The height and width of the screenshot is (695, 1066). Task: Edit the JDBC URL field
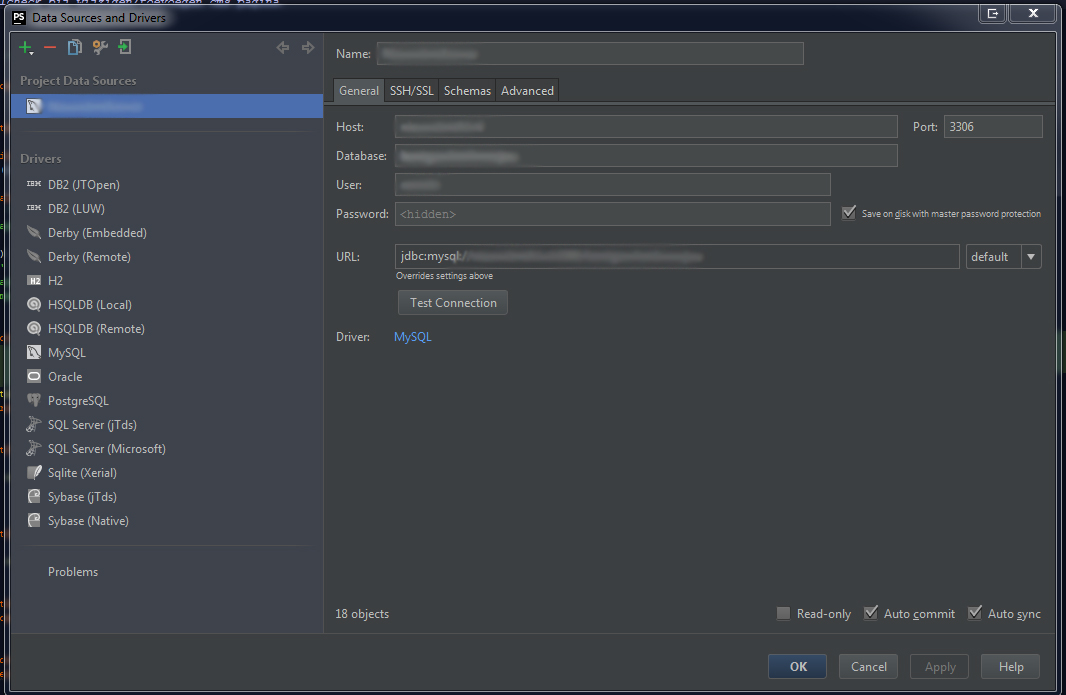tap(676, 256)
